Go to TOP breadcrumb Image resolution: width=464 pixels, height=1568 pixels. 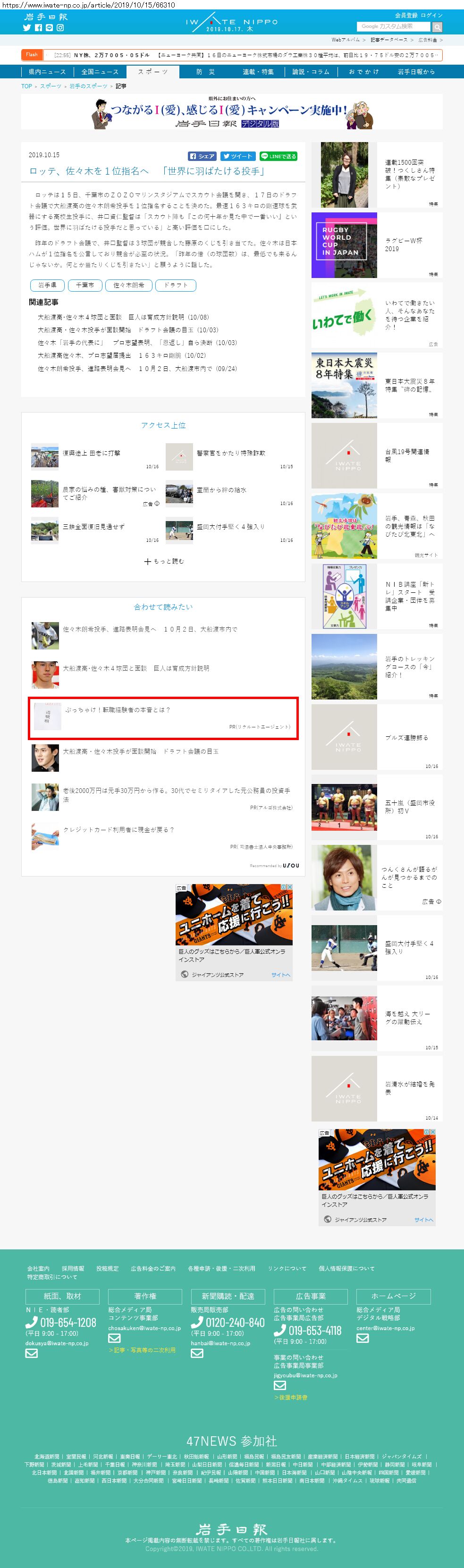click(x=27, y=86)
